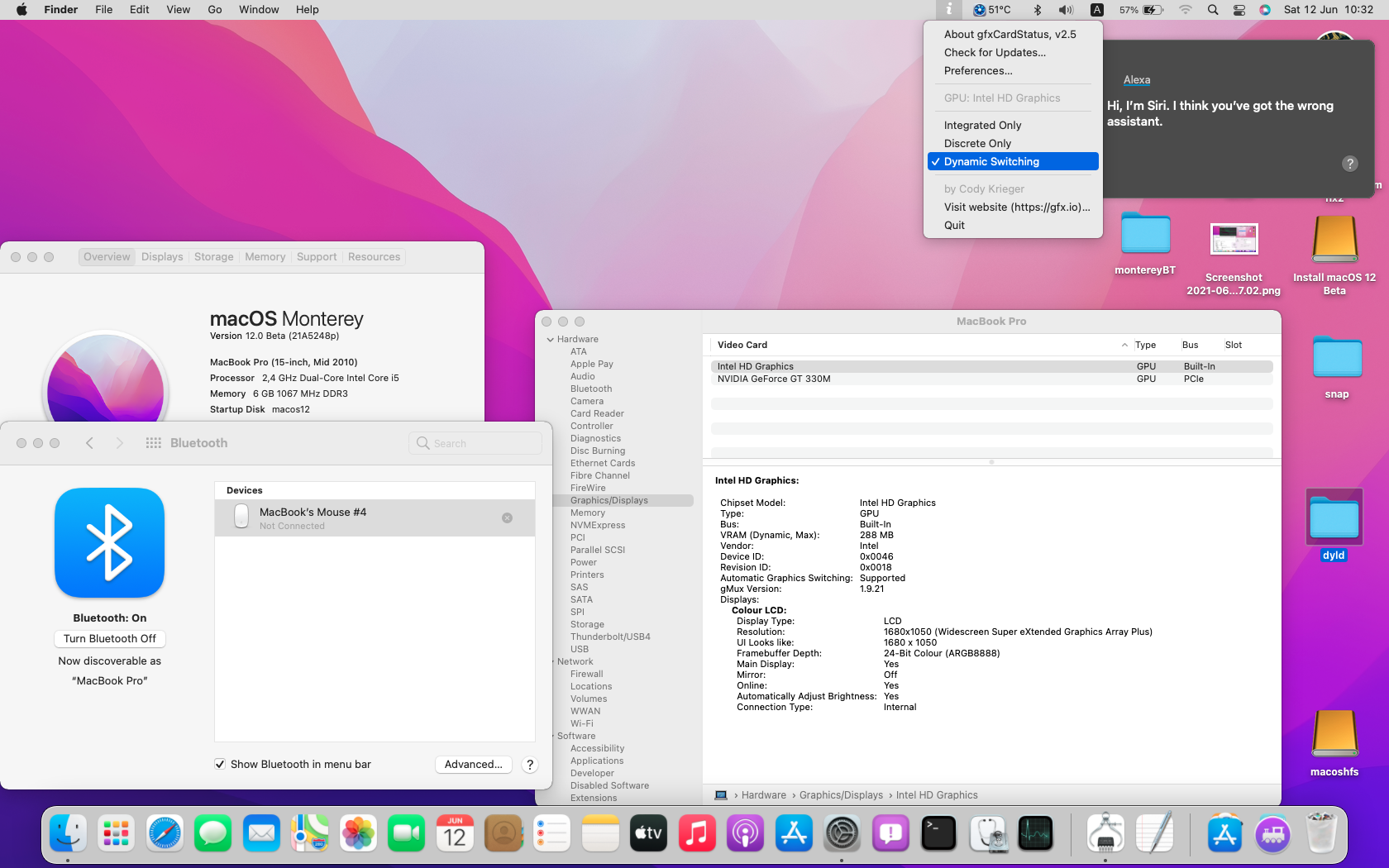This screenshot has height=868, width=1389.
Task: Collapse the Hardware section in the sidebar
Action: point(551,340)
